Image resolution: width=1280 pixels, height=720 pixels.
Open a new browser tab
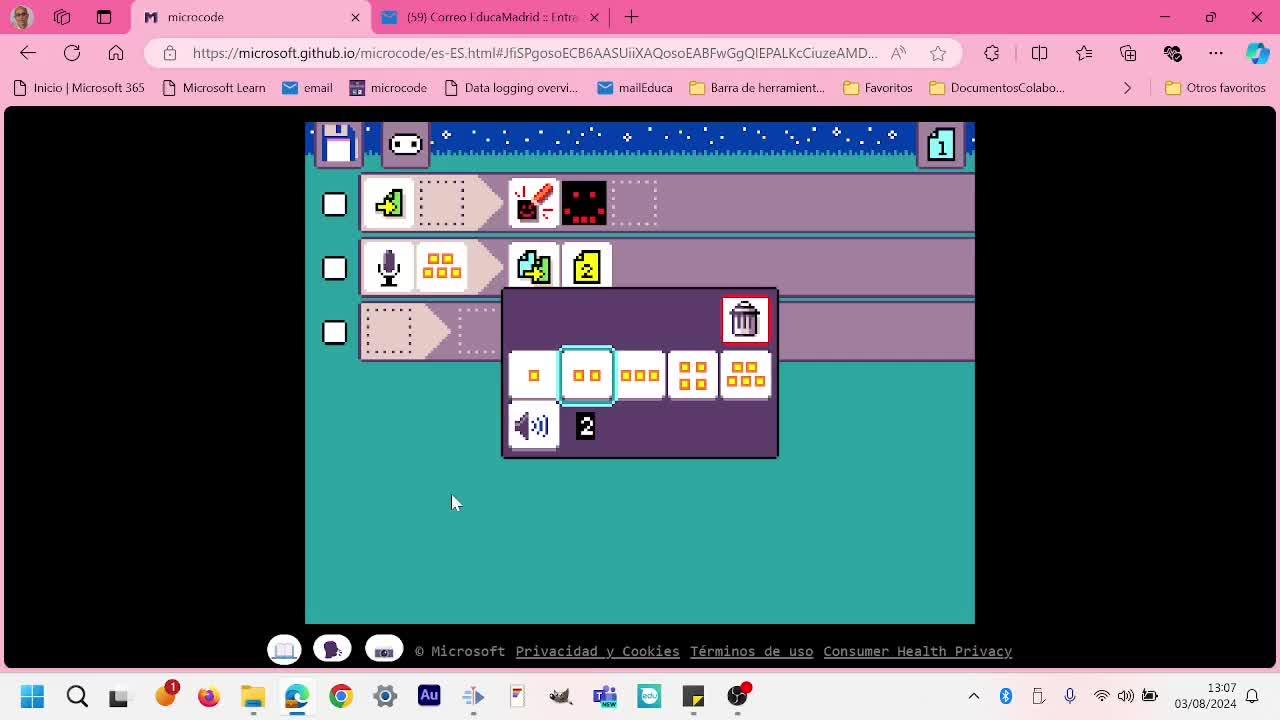(x=631, y=17)
